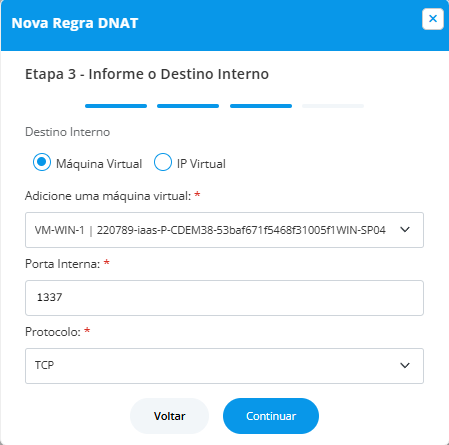Image resolution: width=449 pixels, height=445 pixels.
Task: Click the first step progress bar segment
Action: [116, 106]
